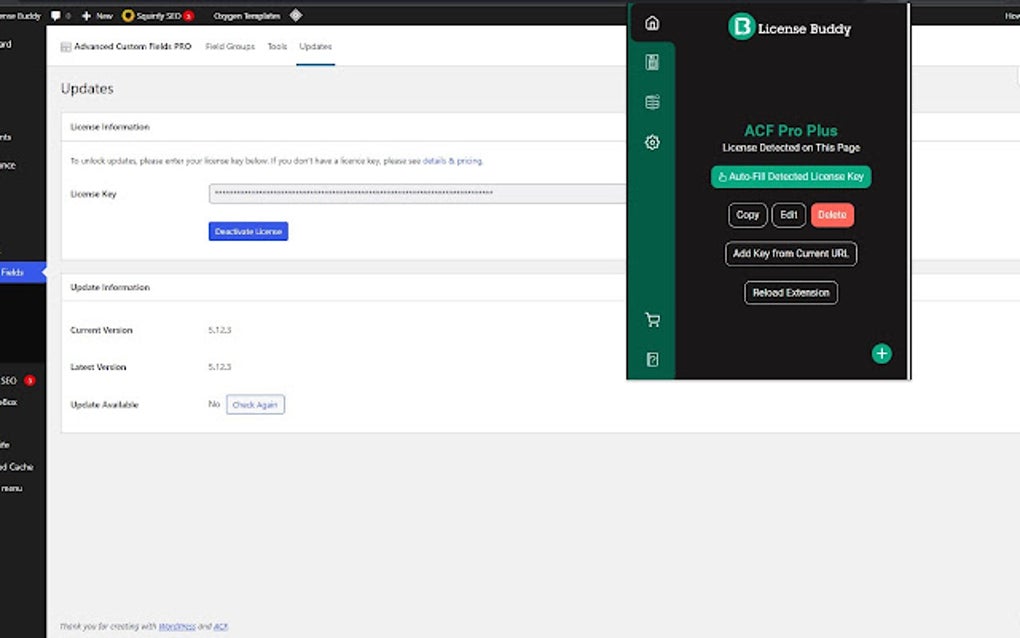Screen dimensions: 1020x638
Task: Open the Home panel in License Buddy sidebar
Action: [x=652, y=22]
